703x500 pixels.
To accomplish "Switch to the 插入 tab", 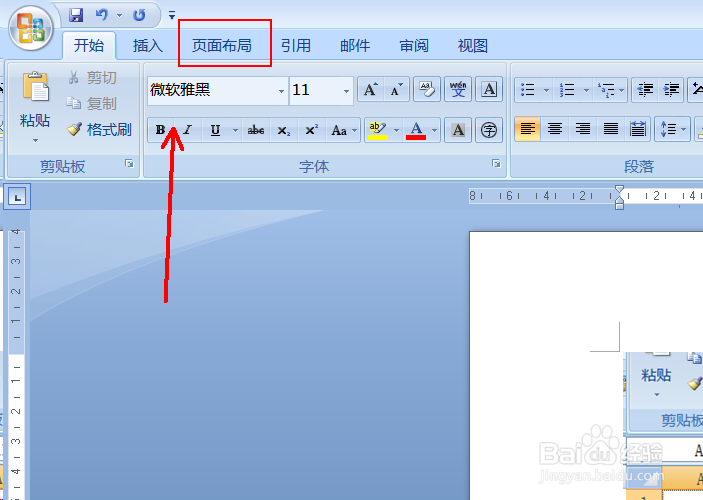I will [x=148, y=45].
